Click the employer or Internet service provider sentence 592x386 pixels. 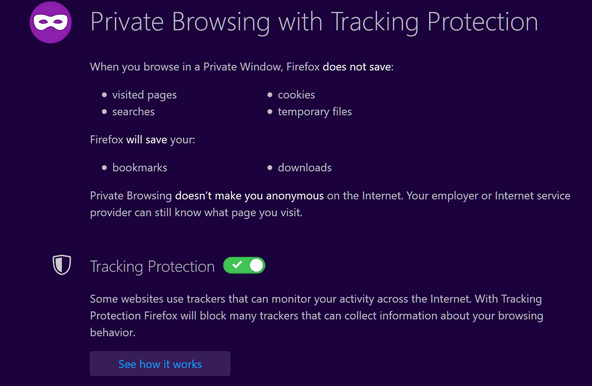pos(330,204)
